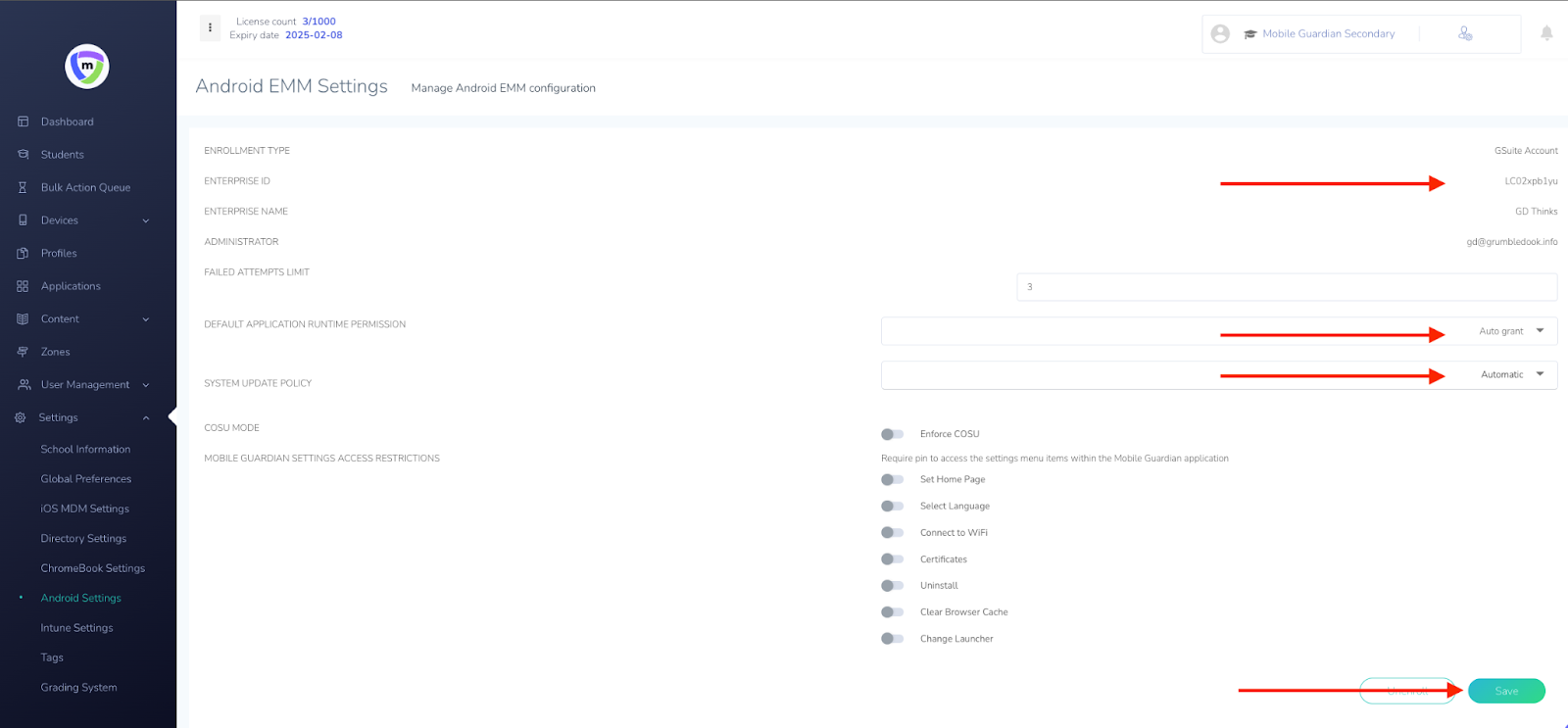This screenshot has height=728, width=1568.
Task: Open the notifications bell
Action: (1546, 33)
